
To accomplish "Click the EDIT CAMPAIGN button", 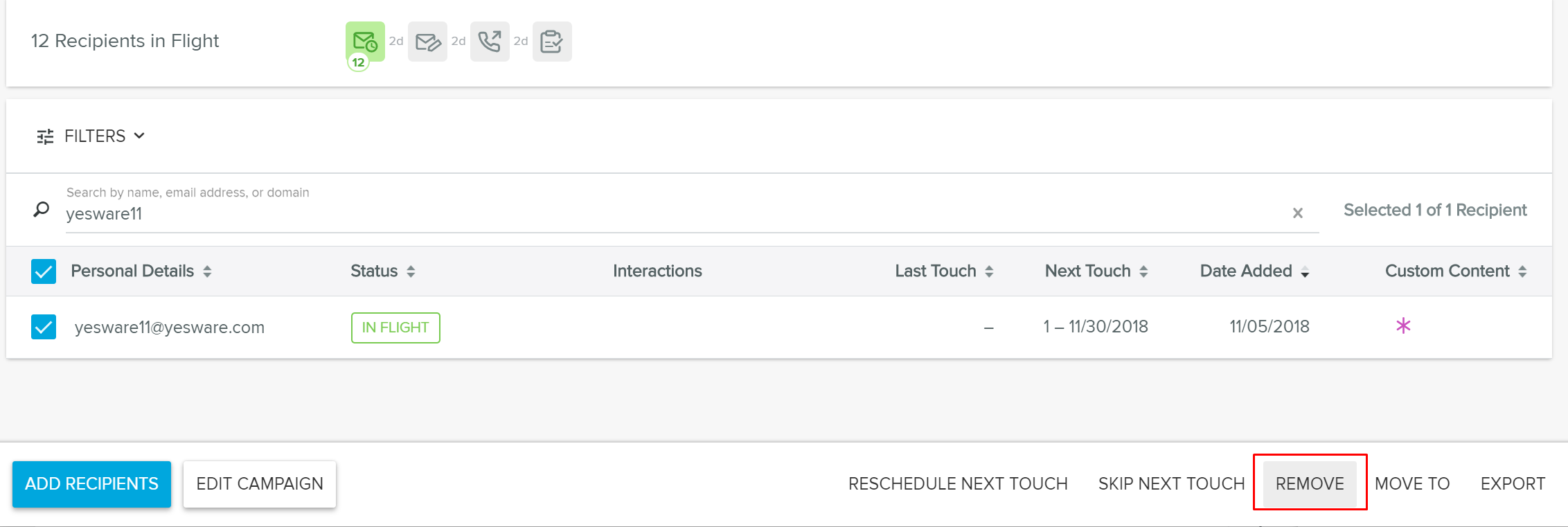I will 260,484.
